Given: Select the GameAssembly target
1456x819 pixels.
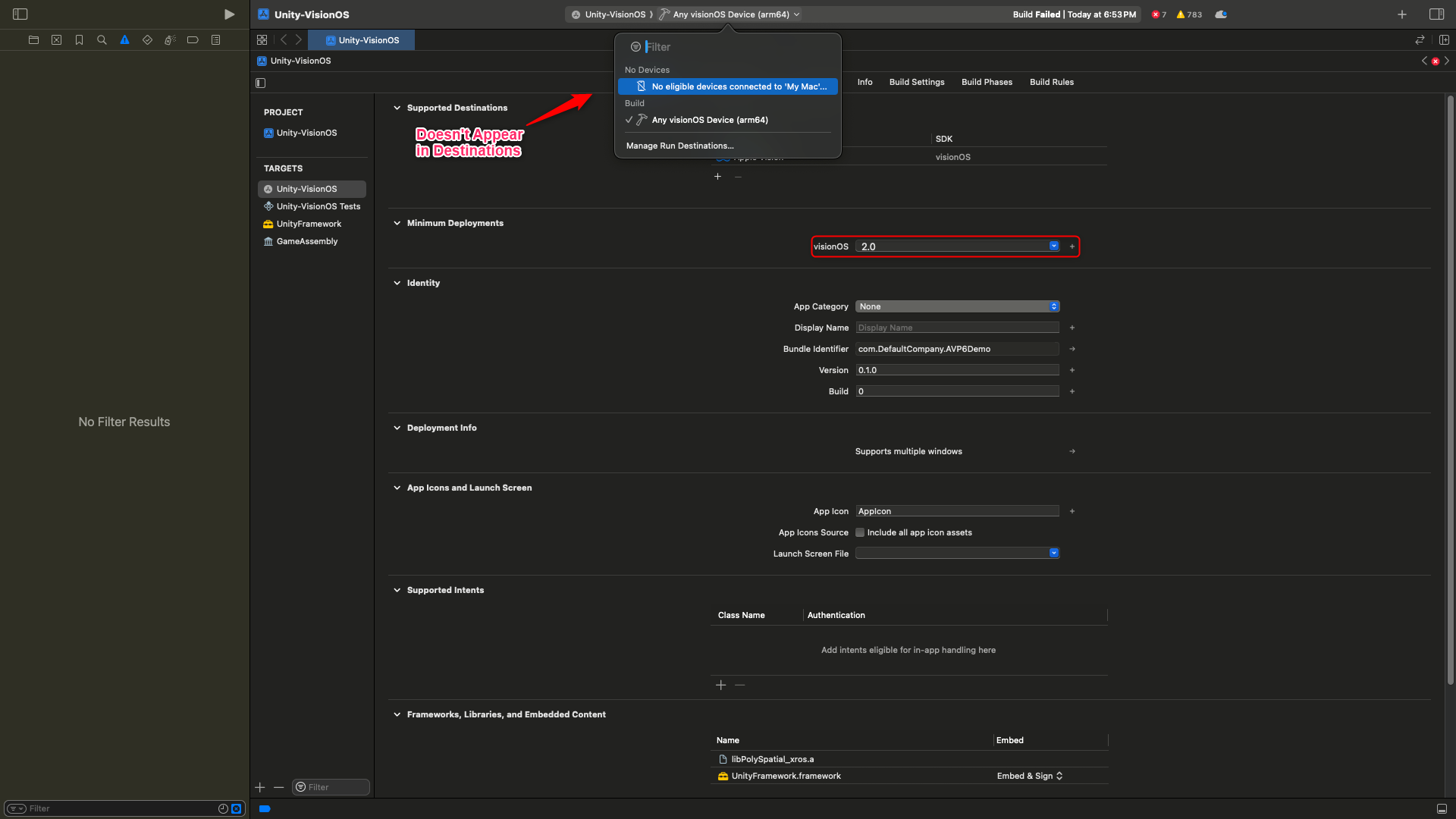Looking at the screenshot, I should pos(312,241).
